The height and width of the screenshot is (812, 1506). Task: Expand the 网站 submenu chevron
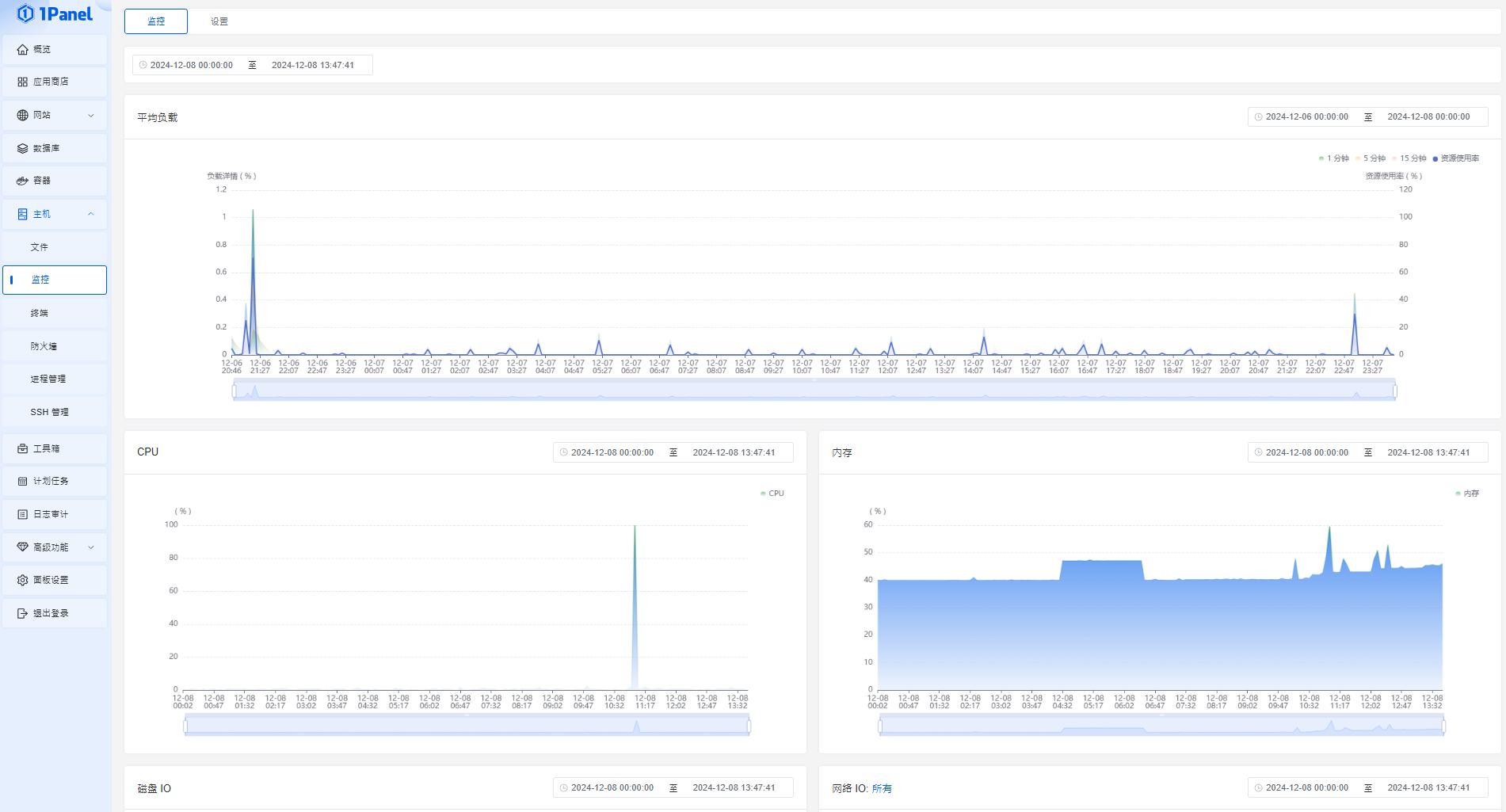click(x=91, y=115)
